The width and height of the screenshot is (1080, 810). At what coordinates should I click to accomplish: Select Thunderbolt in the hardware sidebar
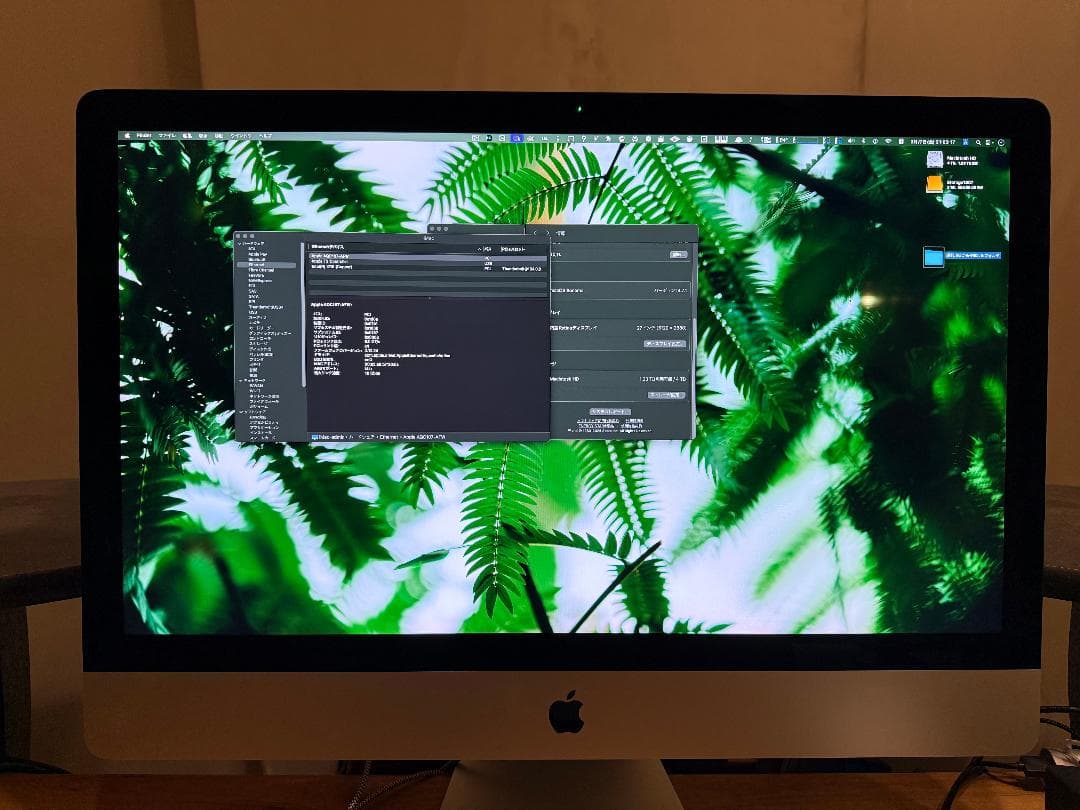(263, 307)
